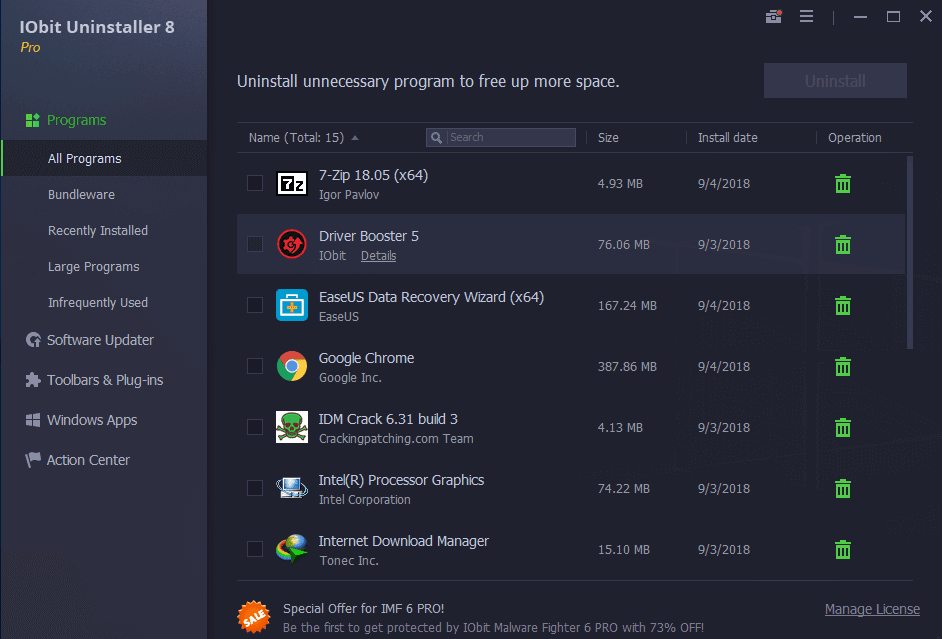The width and height of the screenshot is (942, 639).
Task: Check the IDM Crack 6.31 checkbox
Action: (x=255, y=427)
